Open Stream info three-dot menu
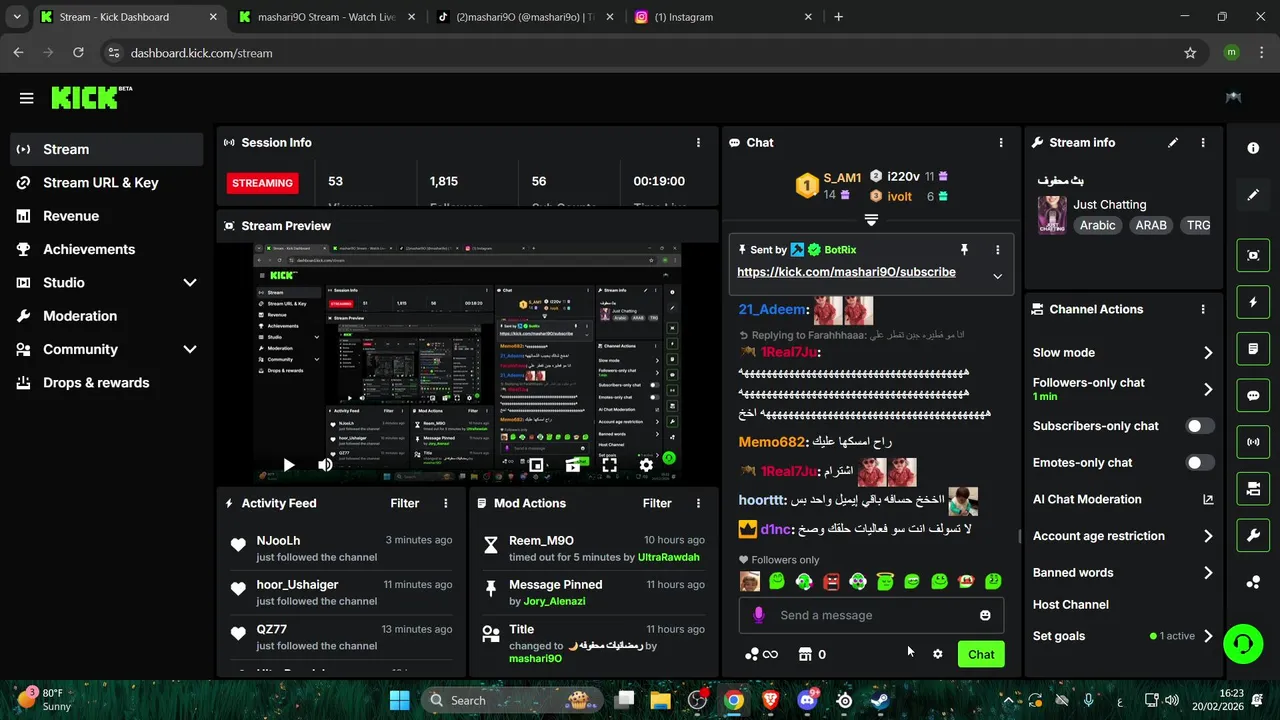This screenshot has width=1280, height=720. [1203, 143]
